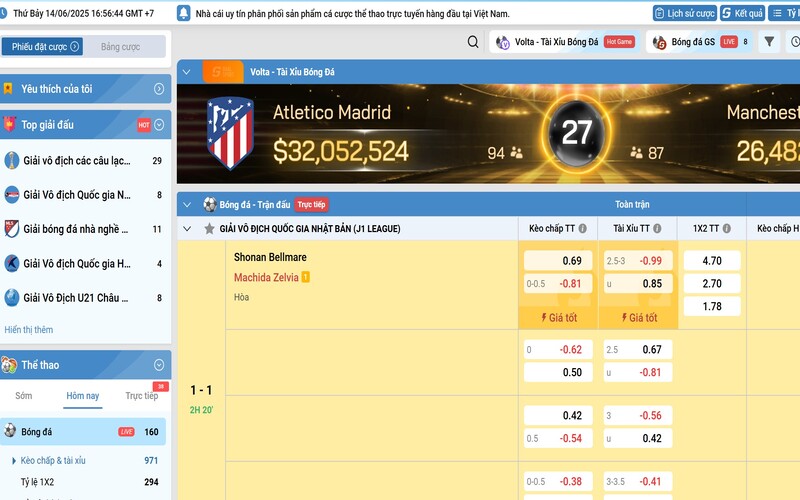This screenshot has width=800, height=500.
Task: Open Volta - Tài Xỉu Bóng Đá hot game
Action: (x=565, y=42)
